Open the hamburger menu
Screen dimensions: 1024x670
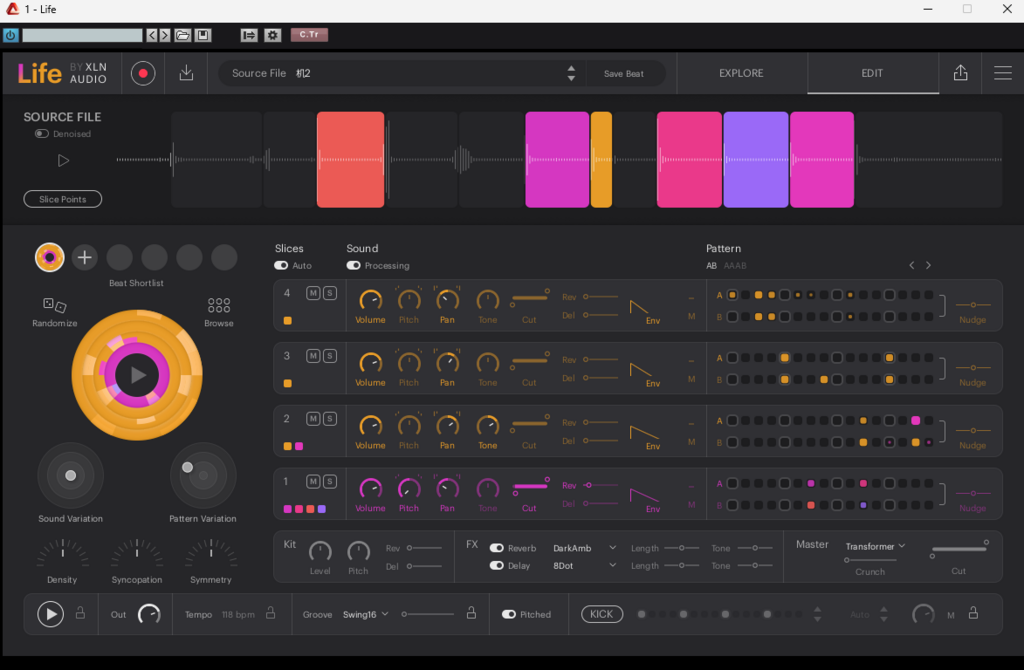1002,72
